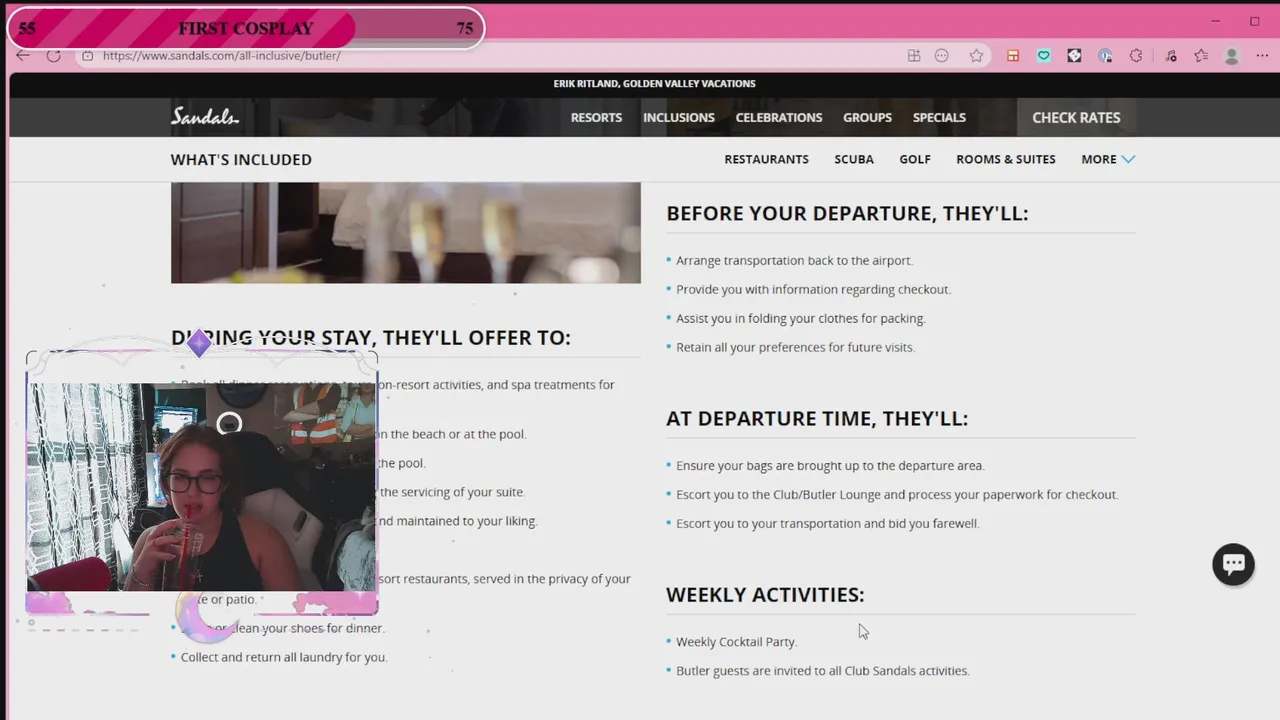The image size is (1280, 720).
Task: Click 'Collect and return all laundry for you'
Action: point(284,657)
